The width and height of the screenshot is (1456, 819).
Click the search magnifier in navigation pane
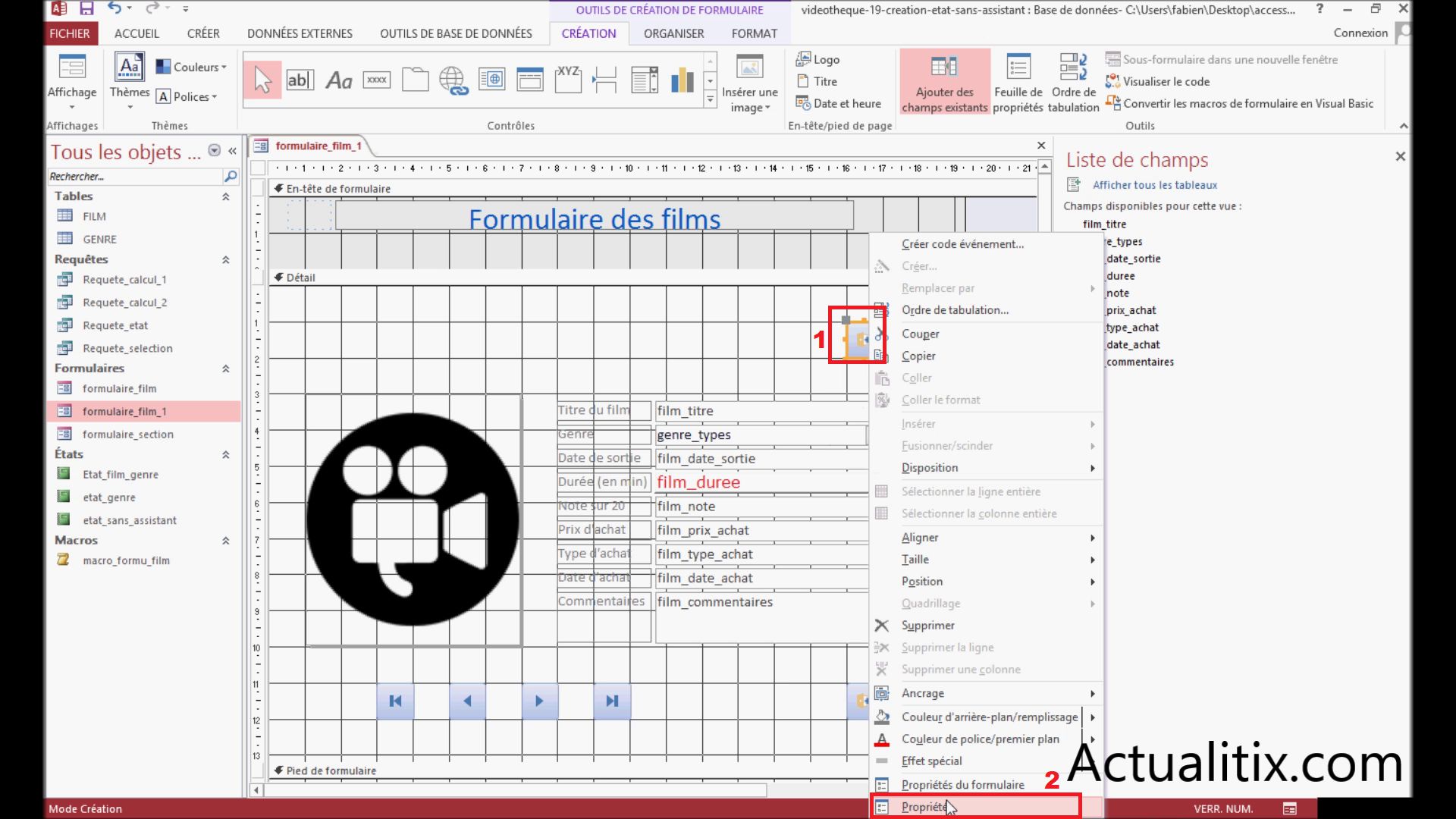(231, 176)
